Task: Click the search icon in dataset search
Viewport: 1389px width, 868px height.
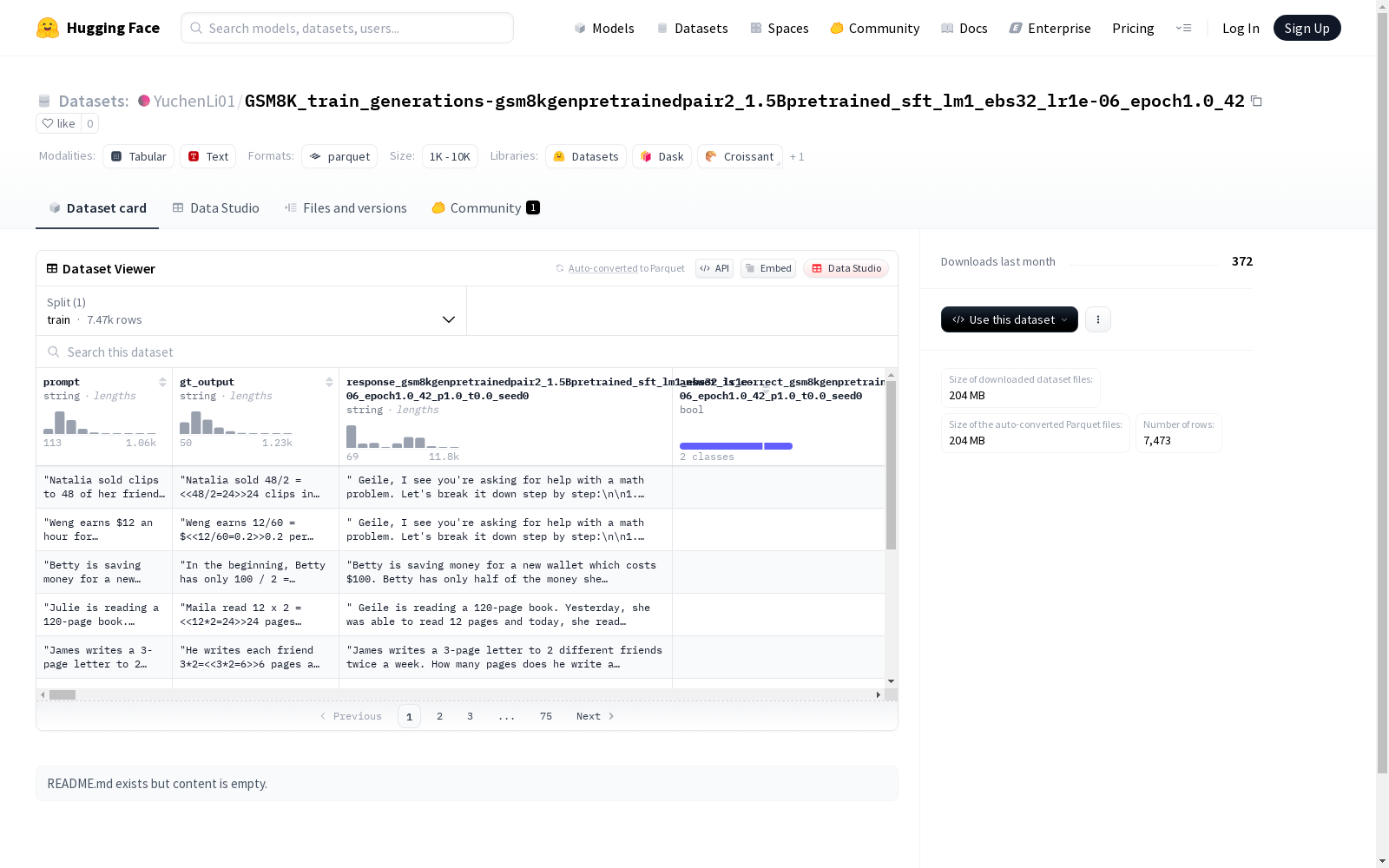Action: (54, 352)
